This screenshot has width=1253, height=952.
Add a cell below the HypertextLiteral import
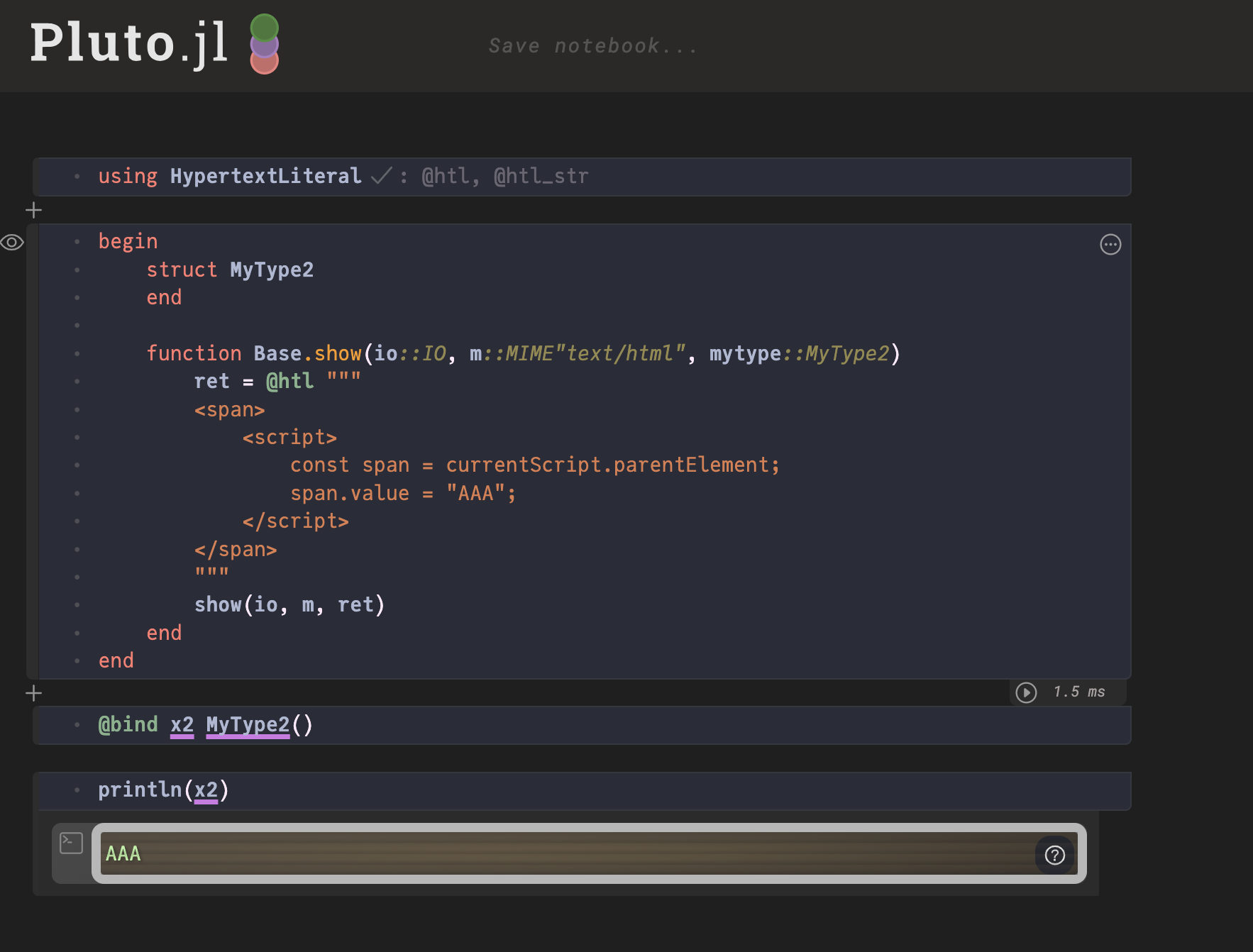33,210
